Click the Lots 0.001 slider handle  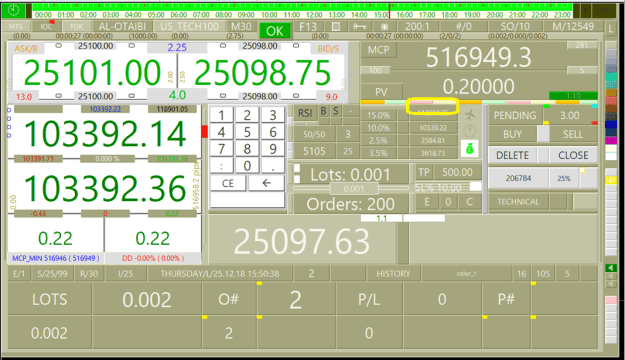click(x=354, y=189)
